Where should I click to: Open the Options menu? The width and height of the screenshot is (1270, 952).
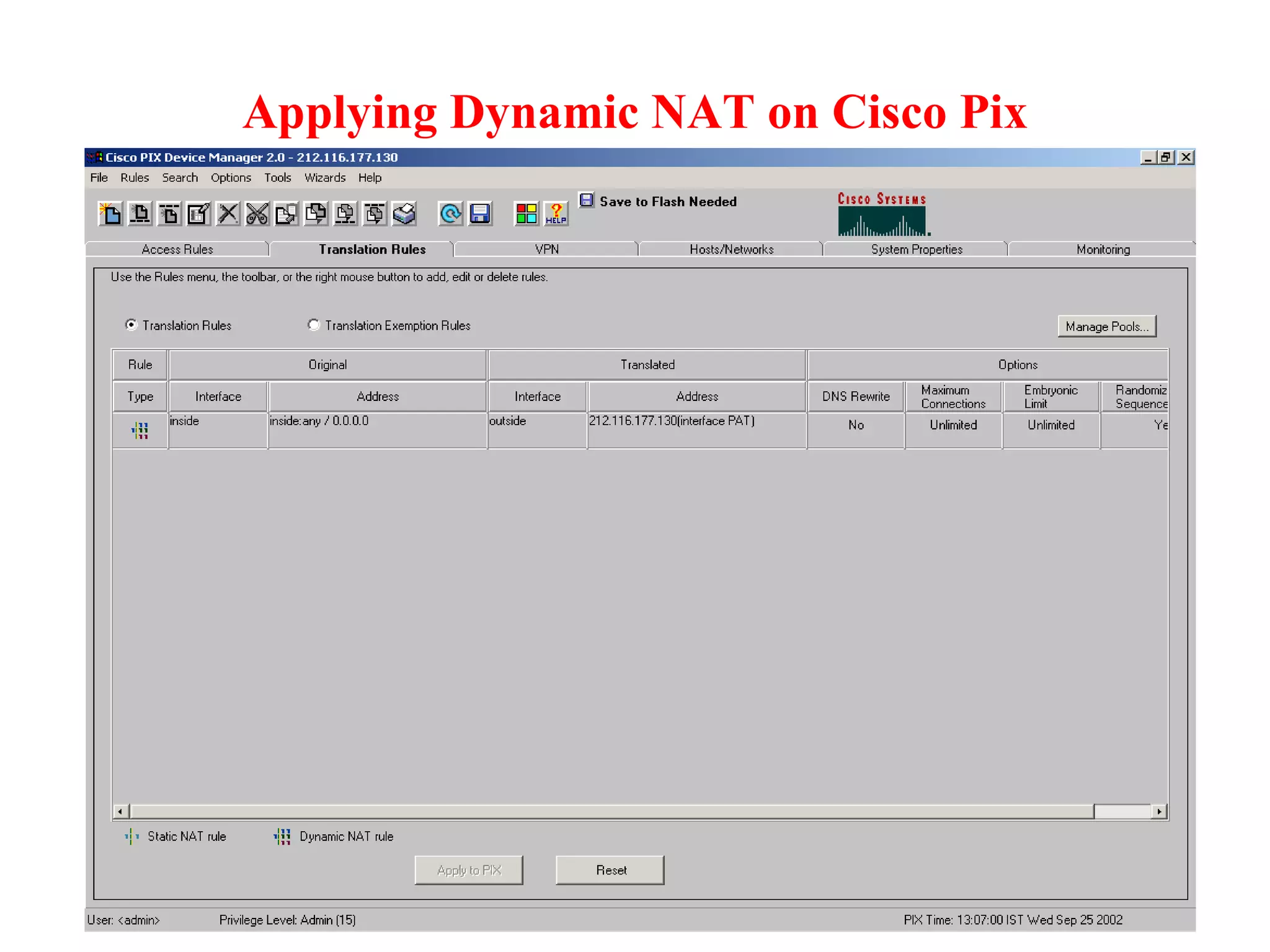[231, 178]
